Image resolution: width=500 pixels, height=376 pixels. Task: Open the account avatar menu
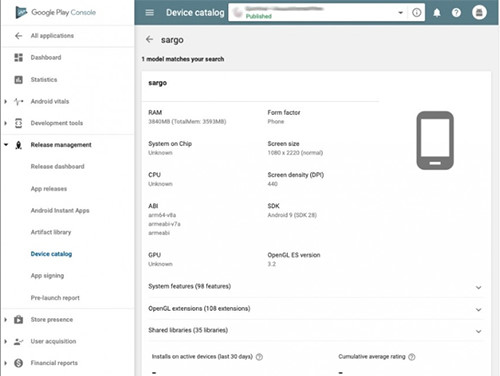tap(479, 13)
